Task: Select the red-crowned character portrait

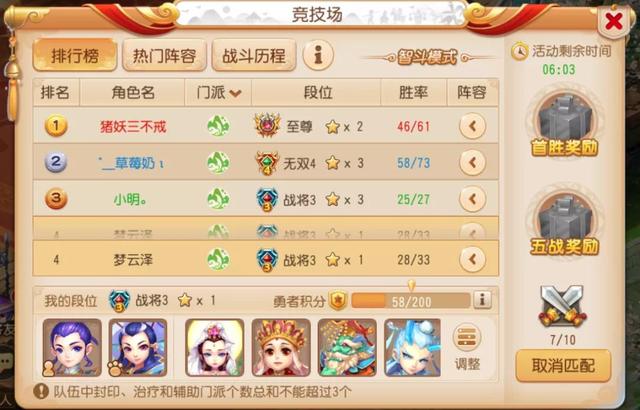Action: point(281,348)
